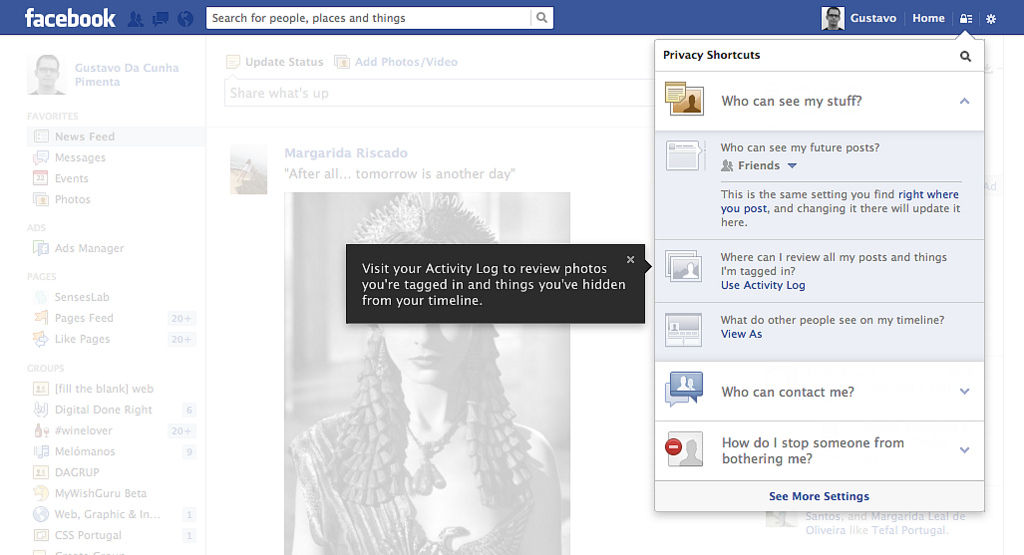Click the Activity Log review photos icon
The image size is (1024, 555).
684,266
